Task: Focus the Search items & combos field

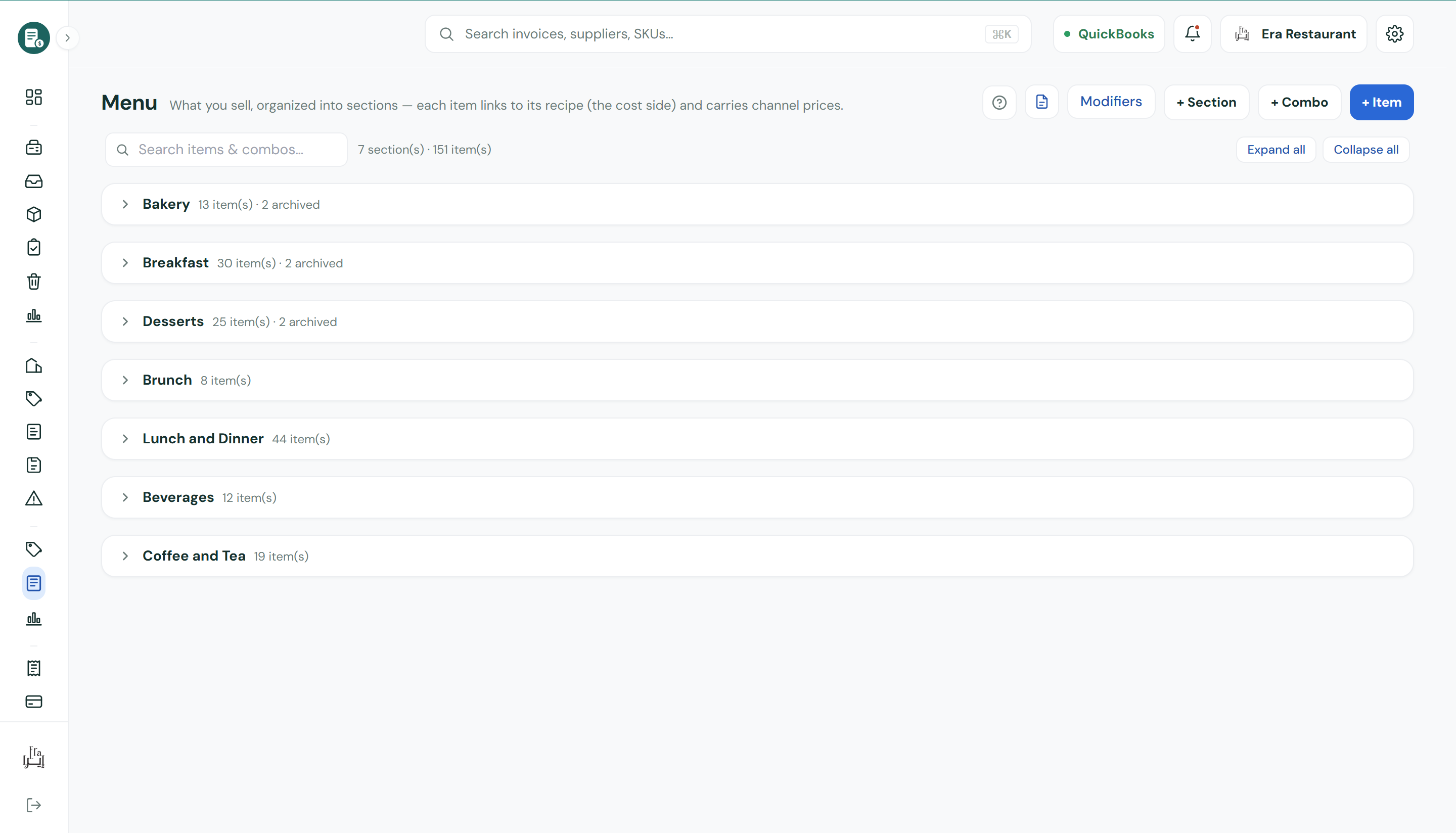Action: [x=226, y=149]
